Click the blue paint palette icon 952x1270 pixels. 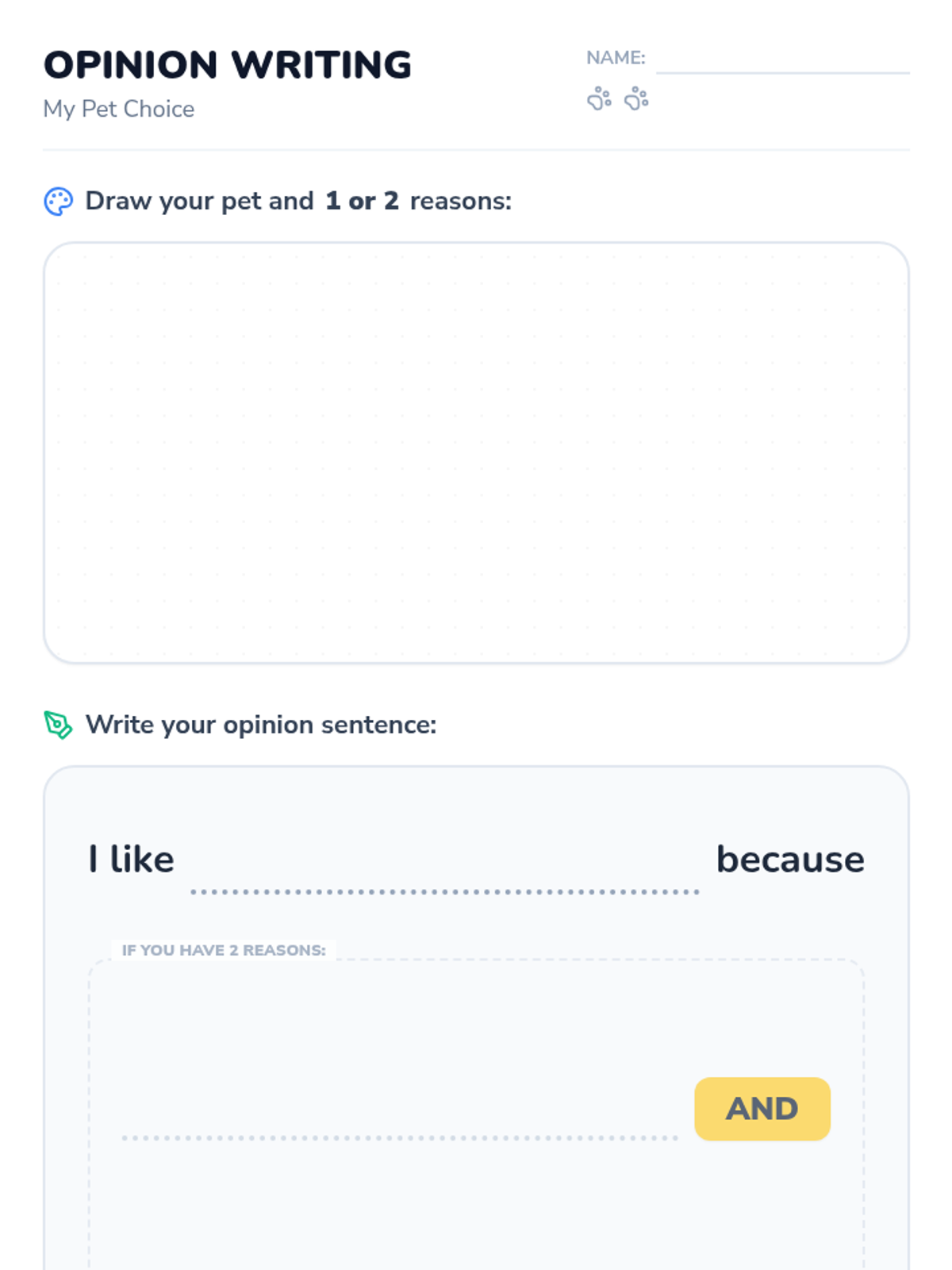[58, 202]
